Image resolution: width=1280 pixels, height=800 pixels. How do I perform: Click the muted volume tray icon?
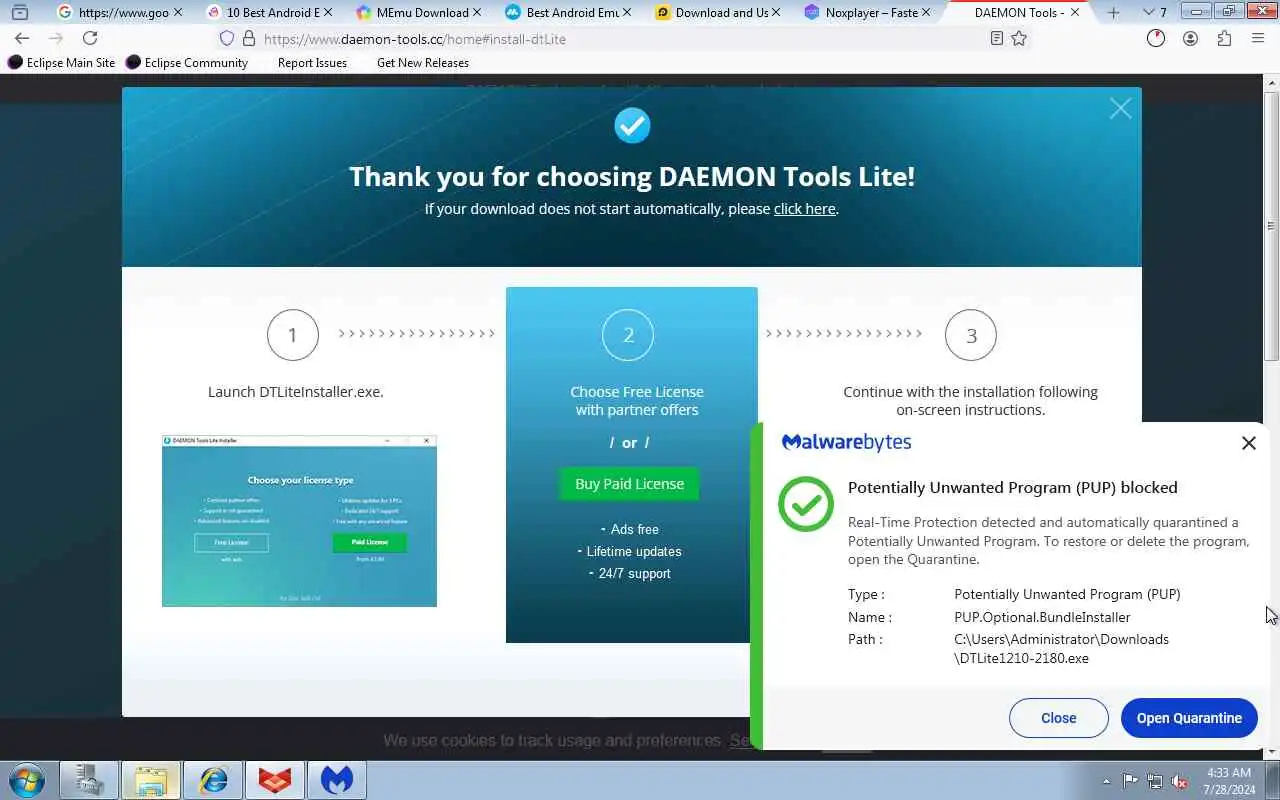tap(1180, 781)
